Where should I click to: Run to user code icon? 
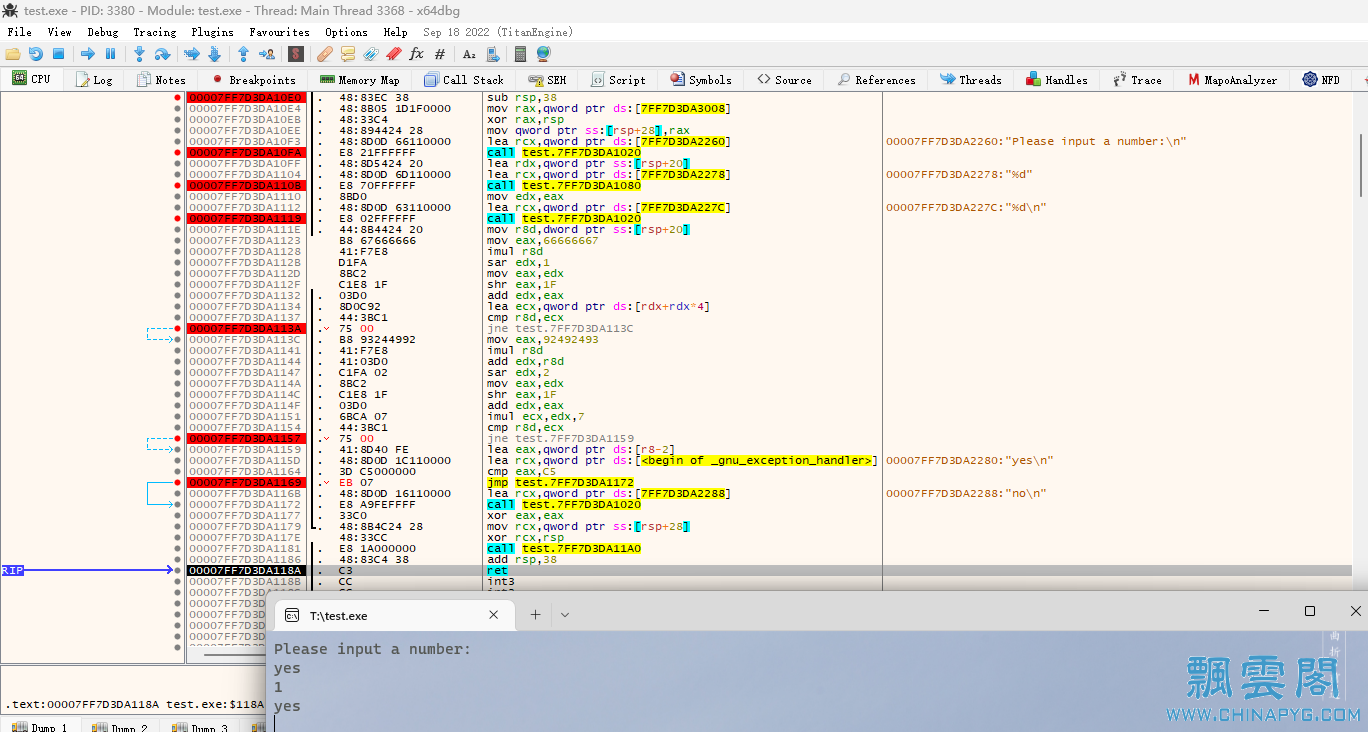[267, 54]
